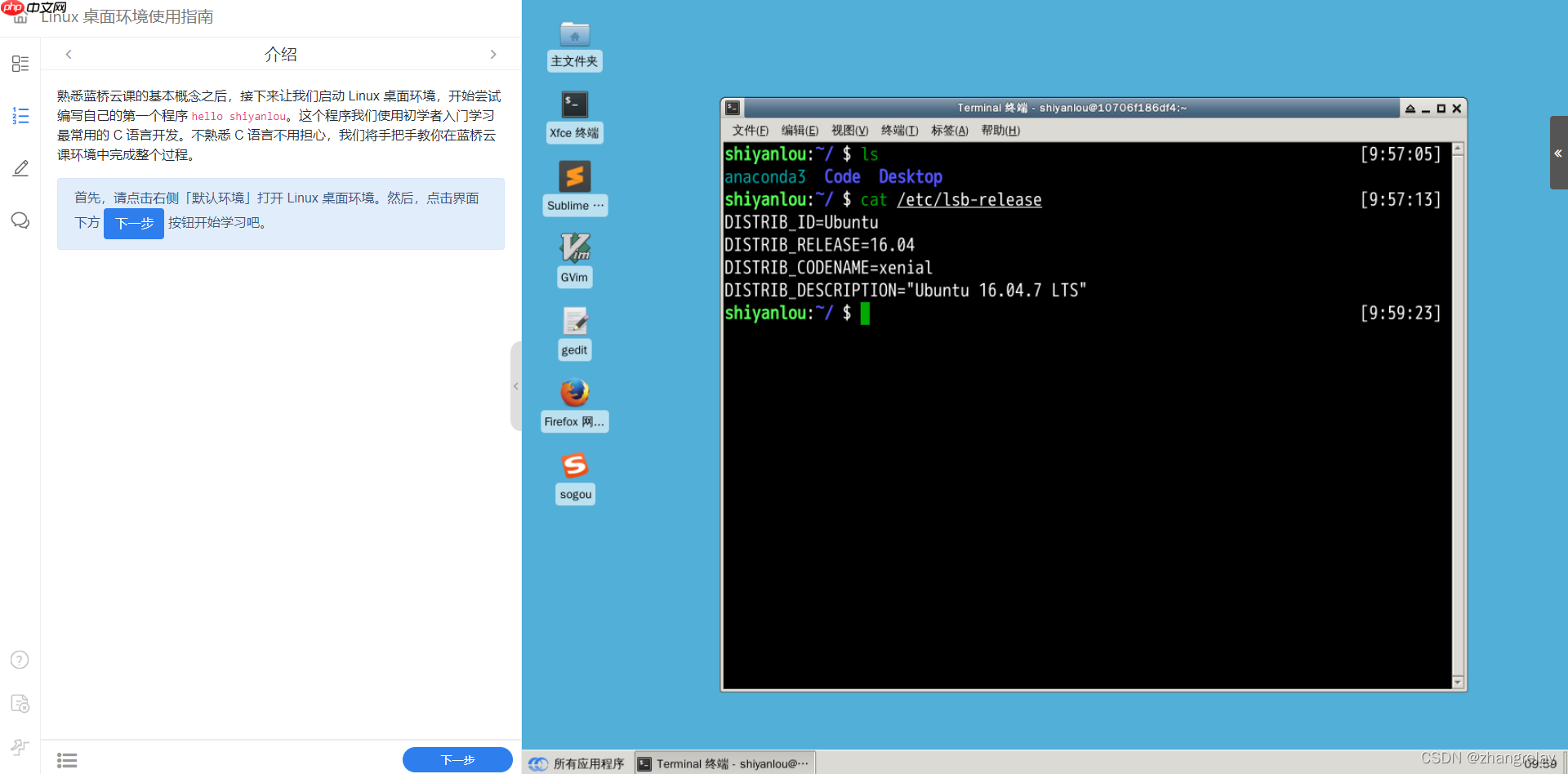Open the Xfce terminal desktop icon

[574, 105]
